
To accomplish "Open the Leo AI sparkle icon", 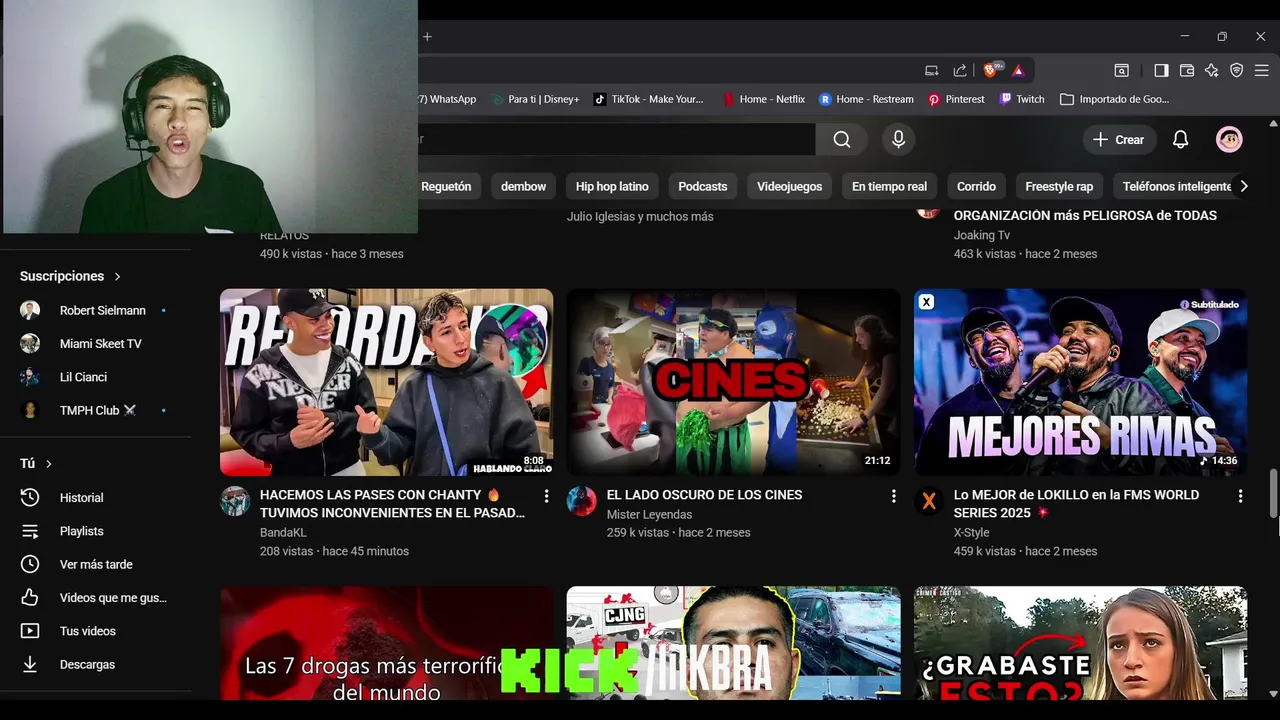I will [1212, 70].
